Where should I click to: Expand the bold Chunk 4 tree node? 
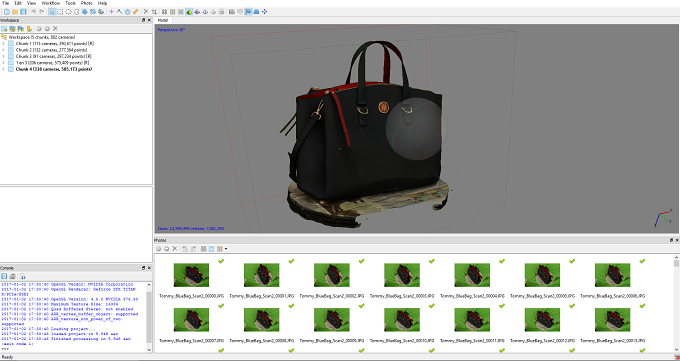coord(3,69)
